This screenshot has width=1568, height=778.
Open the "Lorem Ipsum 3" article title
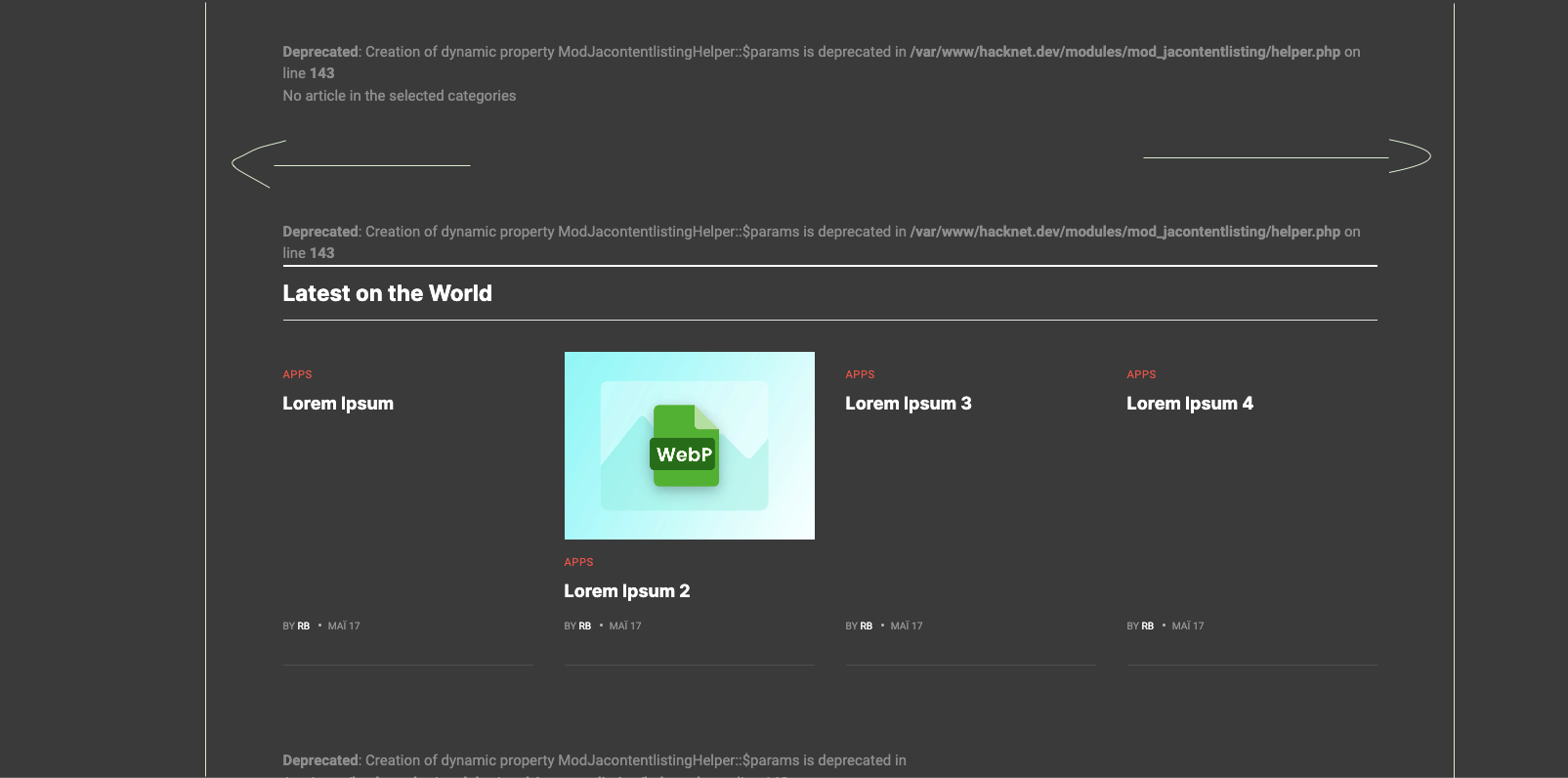pyautogui.click(x=908, y=404)
